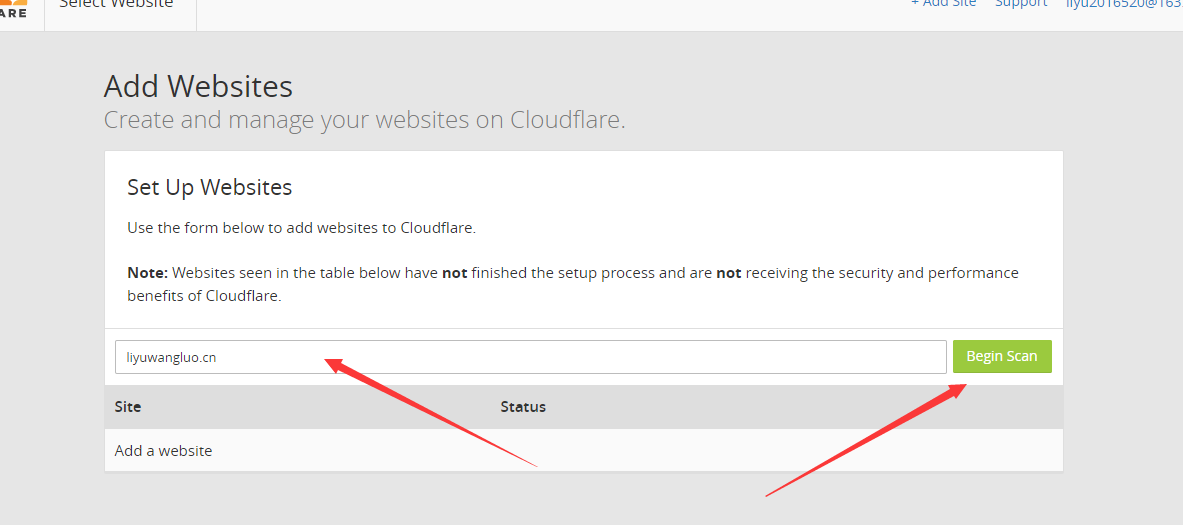Select the Add a website table row

584,450
